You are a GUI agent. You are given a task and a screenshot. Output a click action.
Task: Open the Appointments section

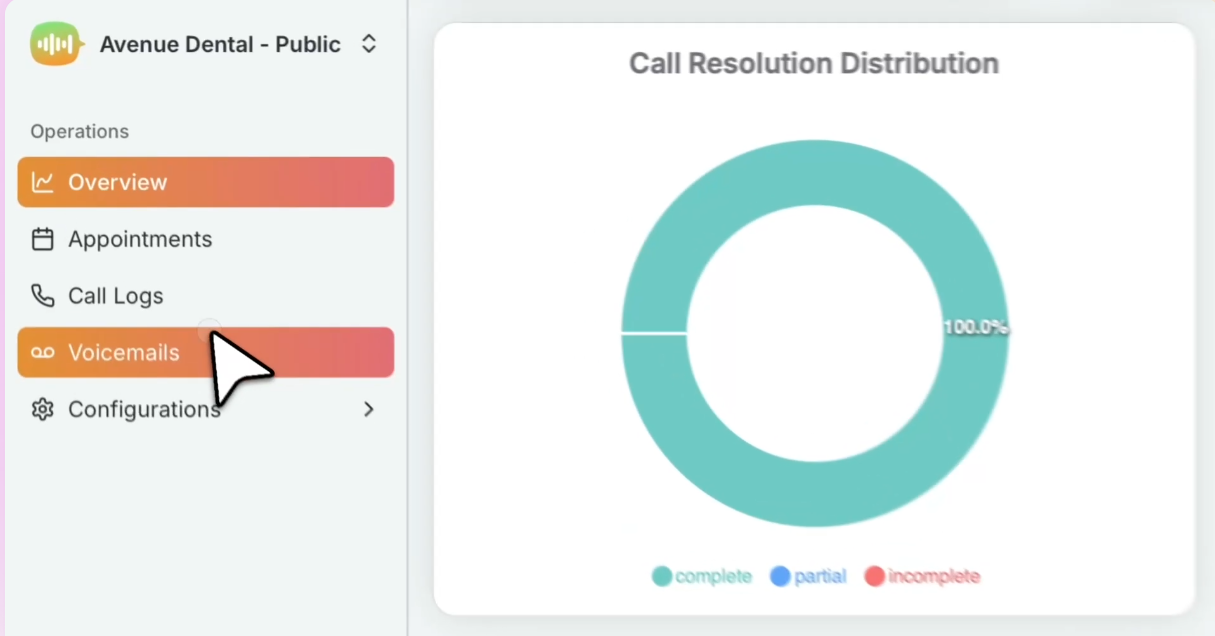tap(140, 239)
